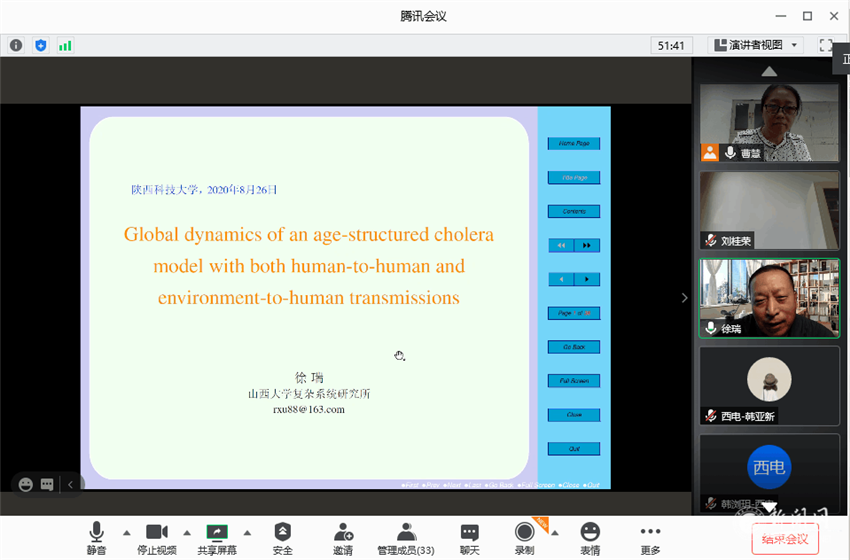Enter full screen with top-right icon
850x560 pixels.
click(x=826, y=45)
